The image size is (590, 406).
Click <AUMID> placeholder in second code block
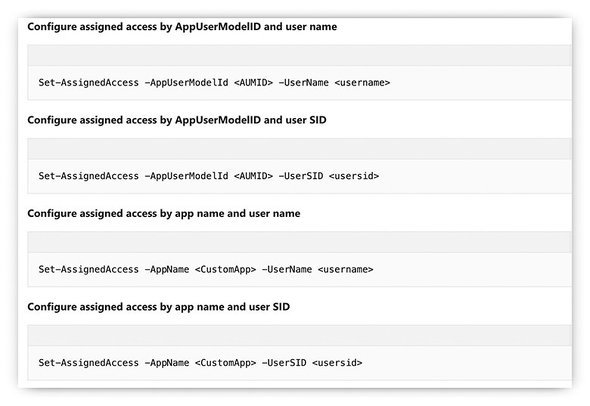click(x=253, y=176)
